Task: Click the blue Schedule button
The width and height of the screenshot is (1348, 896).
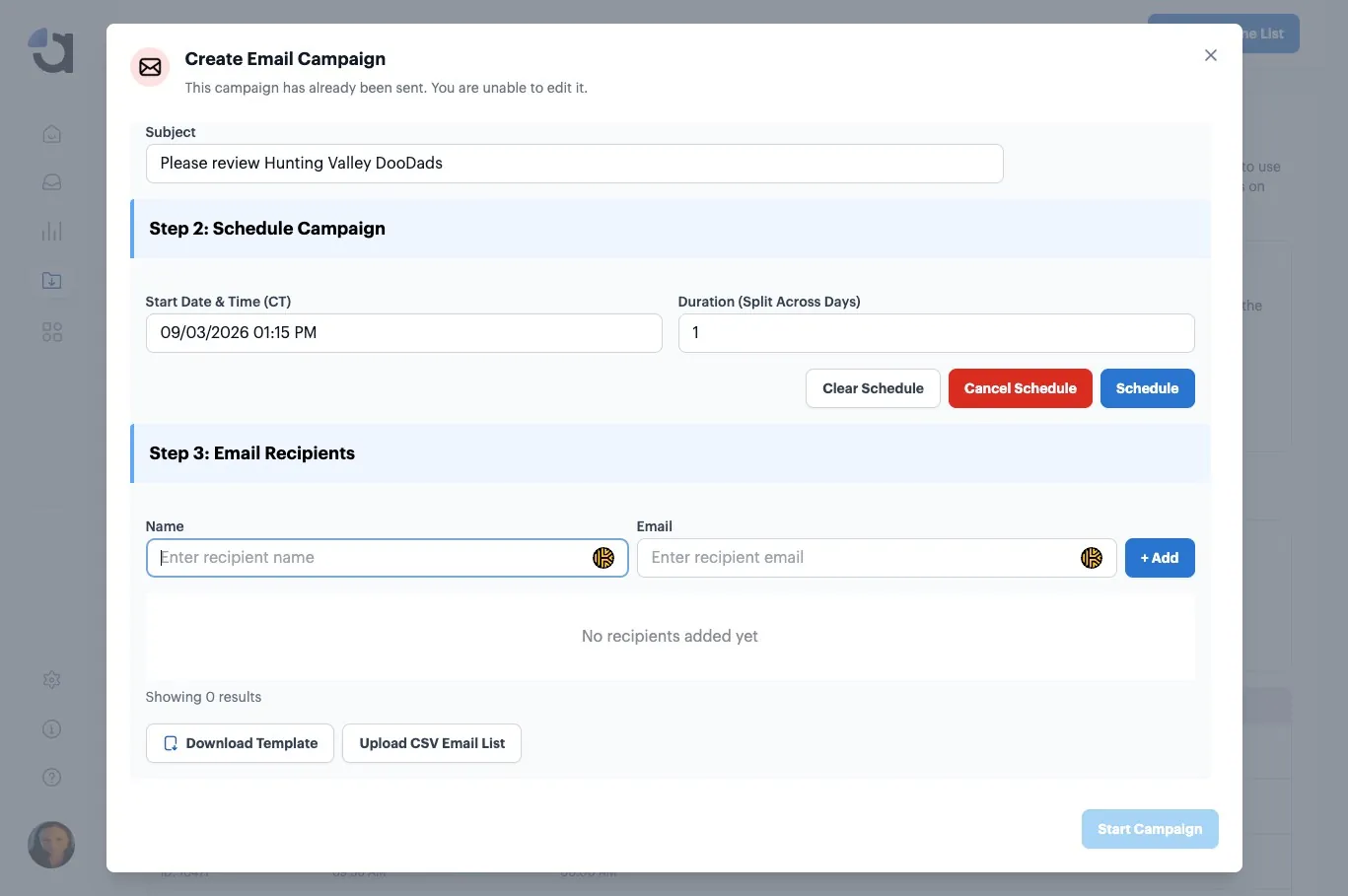Action: pyautogui.click(x=1147, y=388)
